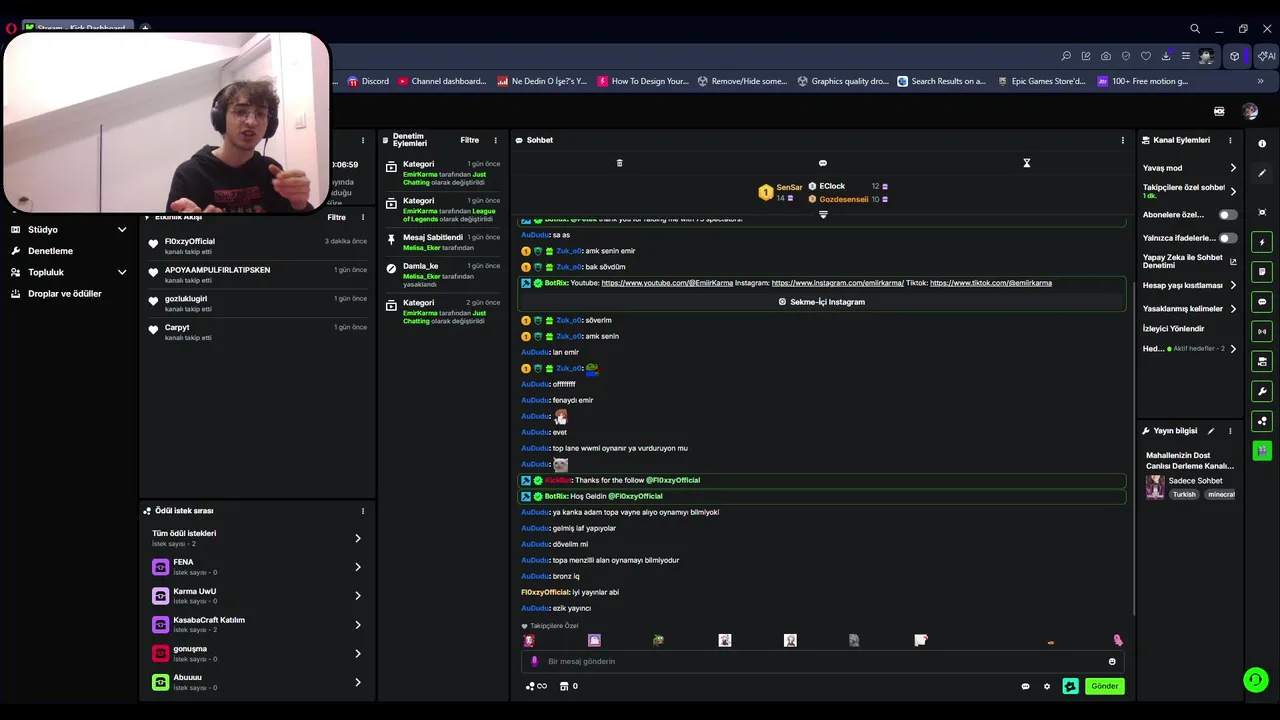Open Graphics quality bookmark

[843, 81]
